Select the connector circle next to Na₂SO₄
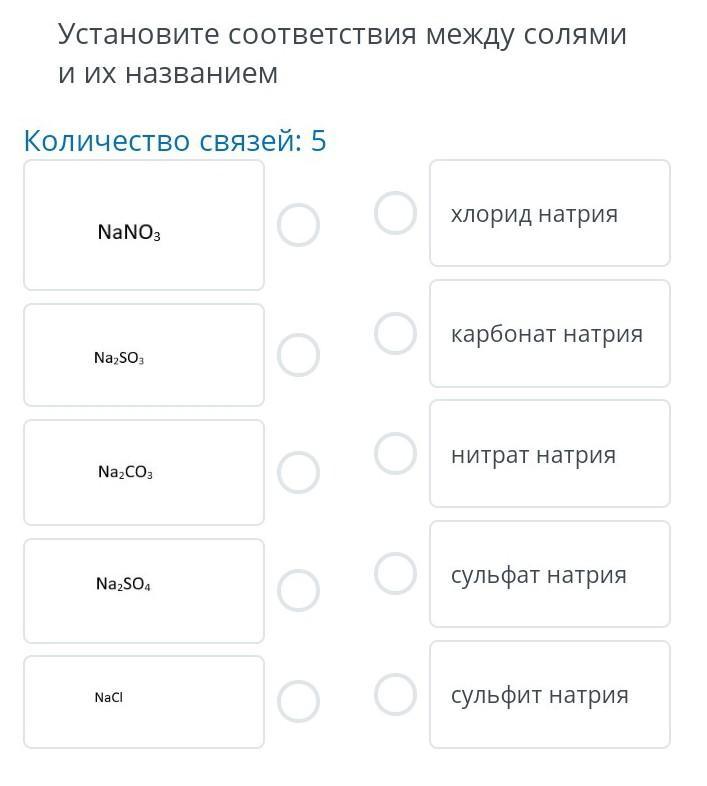This screenshot has width=707, height=786. coord(298,590)
